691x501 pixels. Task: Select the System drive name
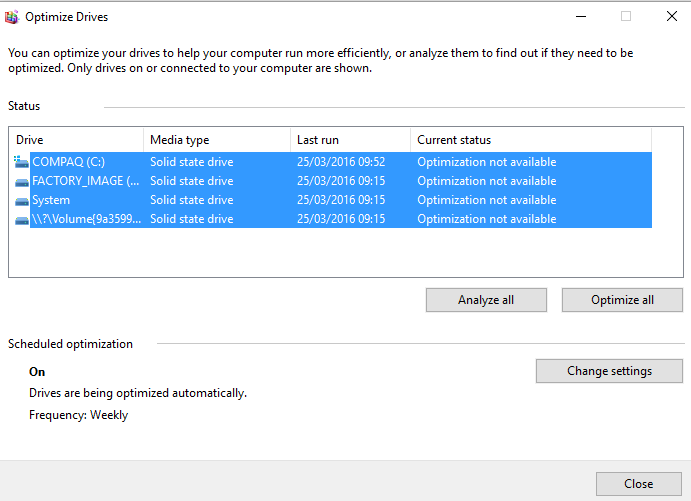(51, 200)
